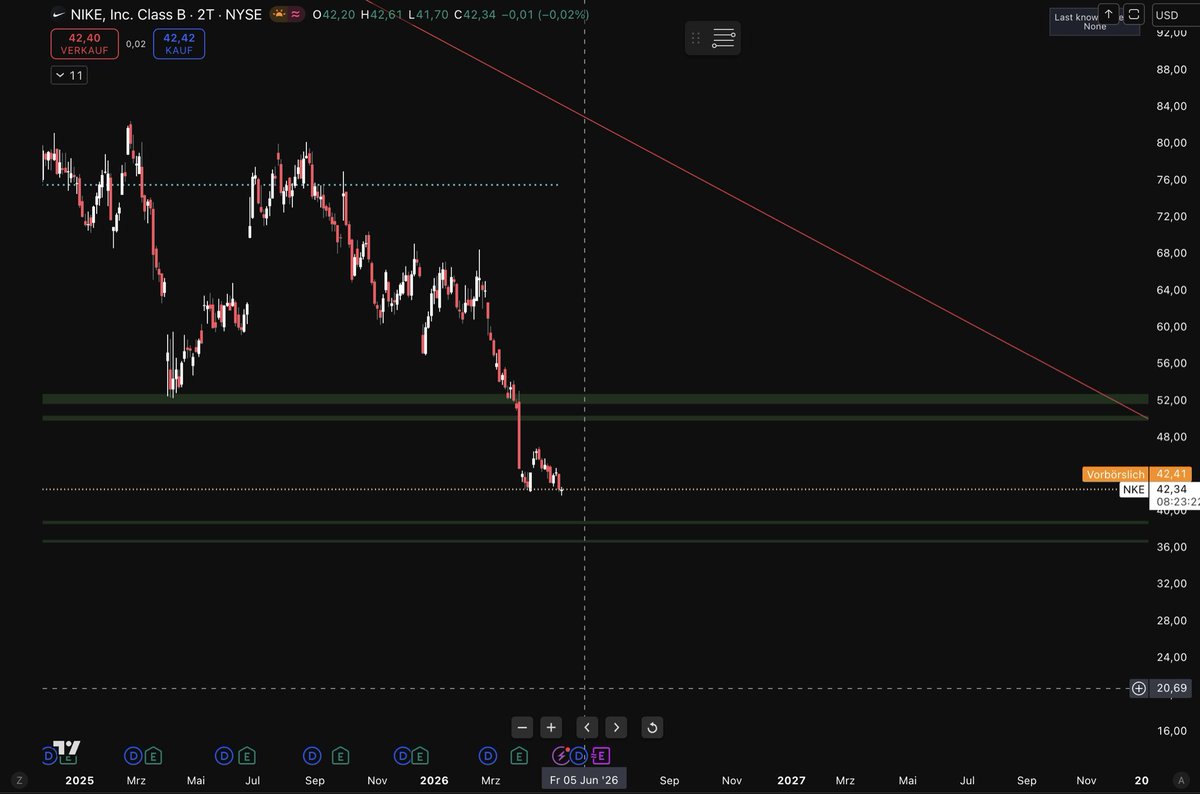Viewport: 1200px width, 794px height.
Task: Open the dividend D marker between Nov and 2026
Action: point(402,756)
